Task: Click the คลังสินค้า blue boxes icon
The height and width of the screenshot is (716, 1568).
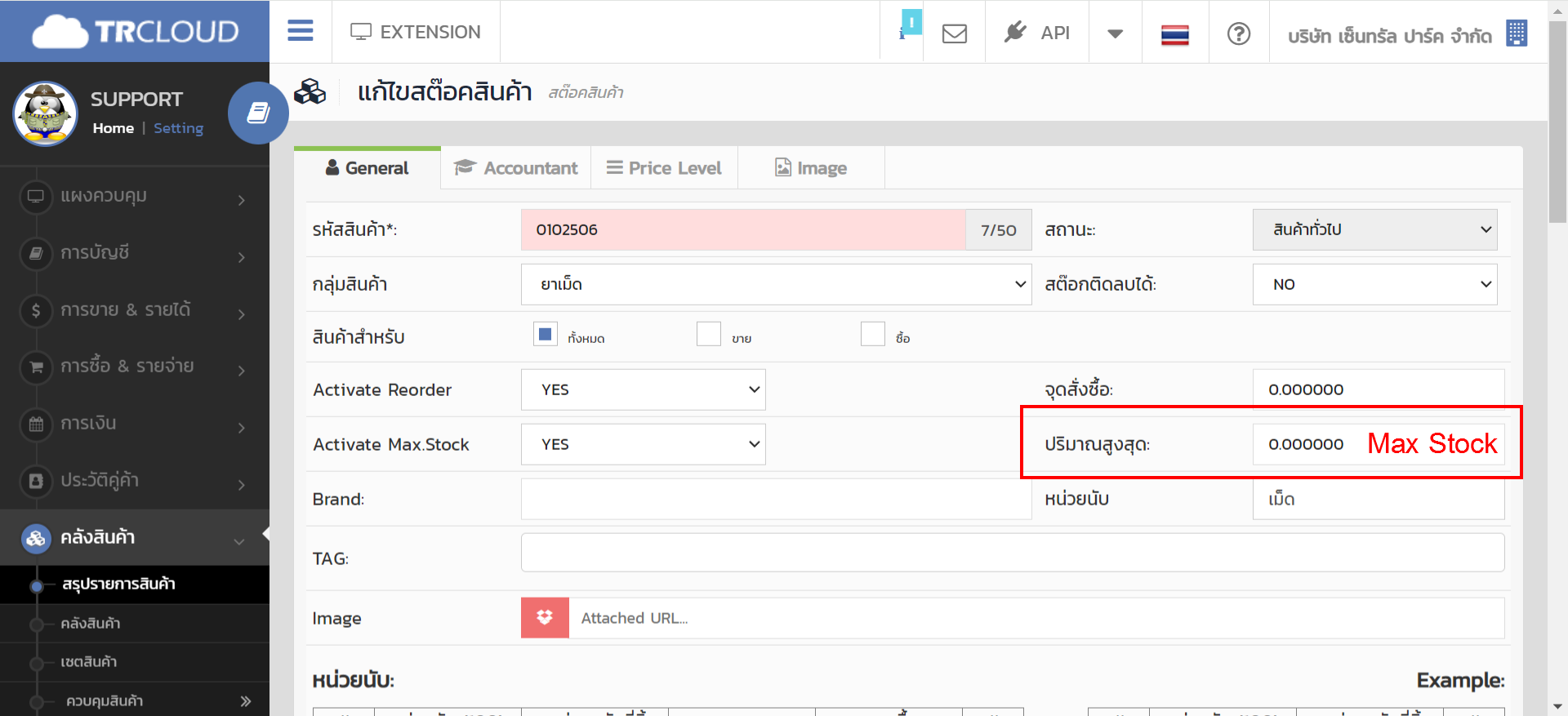Action: coord(36,538)
